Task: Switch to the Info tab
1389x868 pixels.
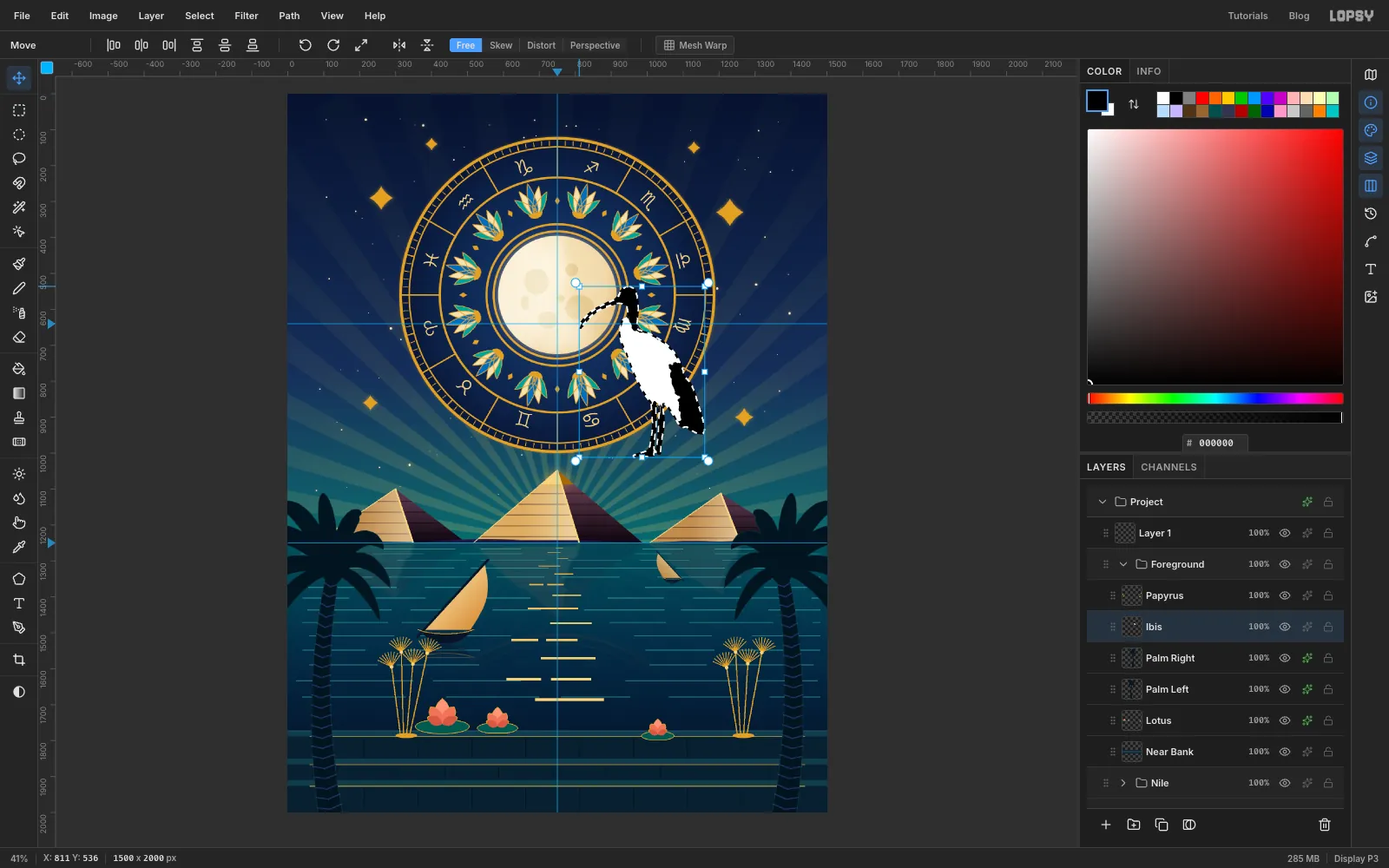Action: coord(1149,71)
